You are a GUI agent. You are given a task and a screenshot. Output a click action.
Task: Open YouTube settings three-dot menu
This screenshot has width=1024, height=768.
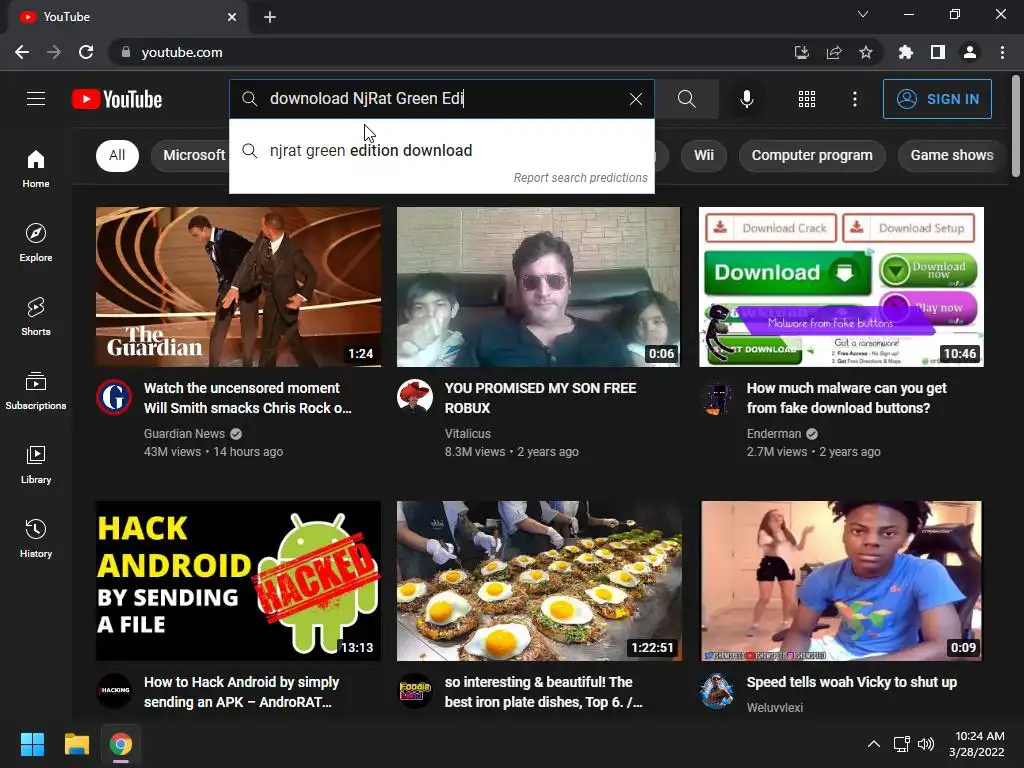[854, 99]
